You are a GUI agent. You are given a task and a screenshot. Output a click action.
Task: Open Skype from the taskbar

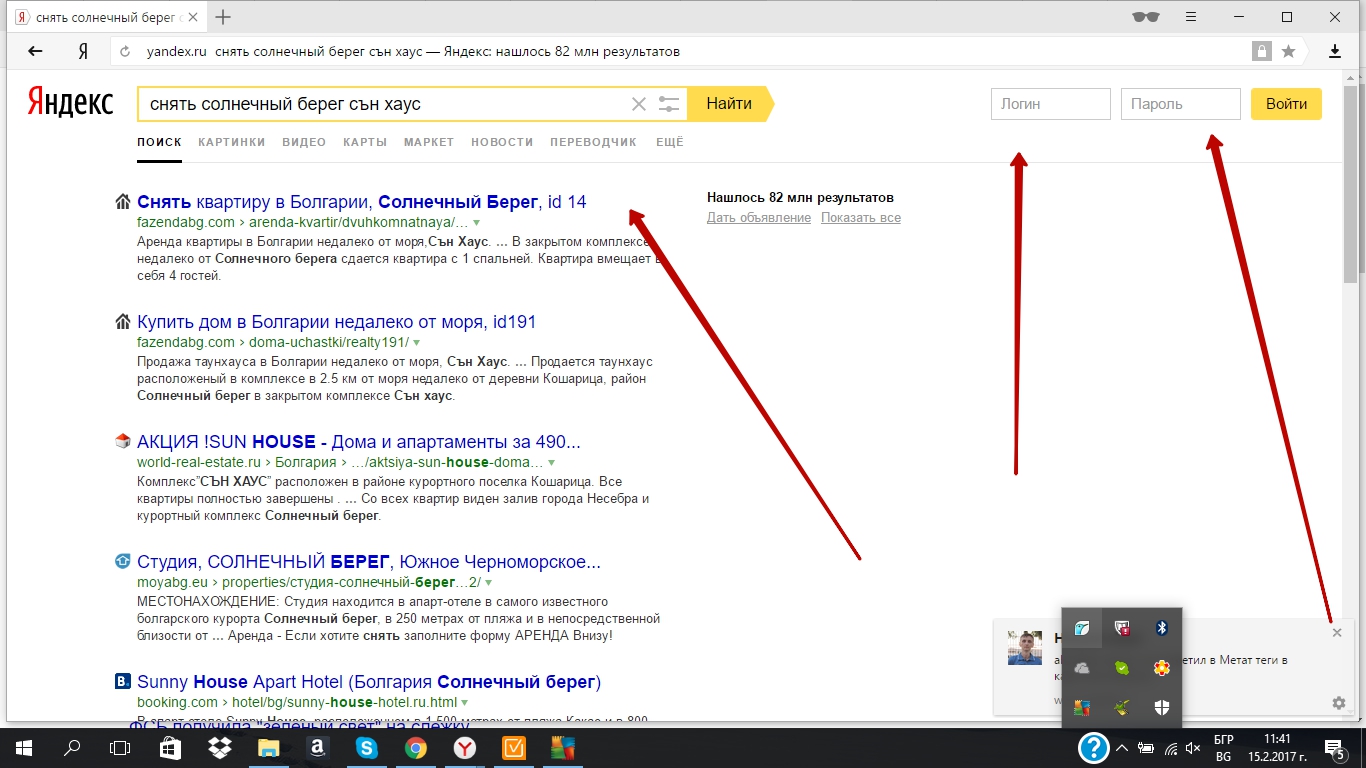(367, 747)
